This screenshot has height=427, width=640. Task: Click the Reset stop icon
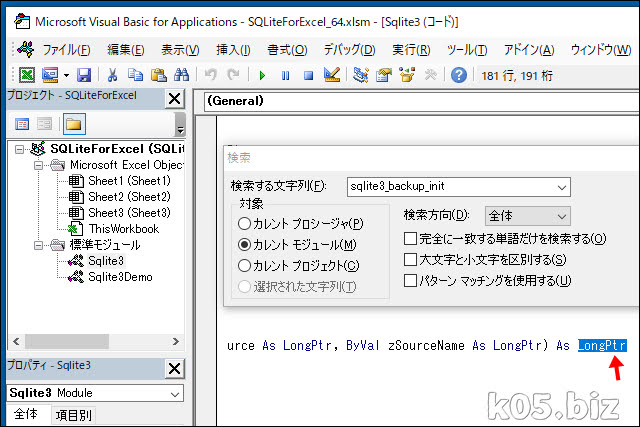309,76
